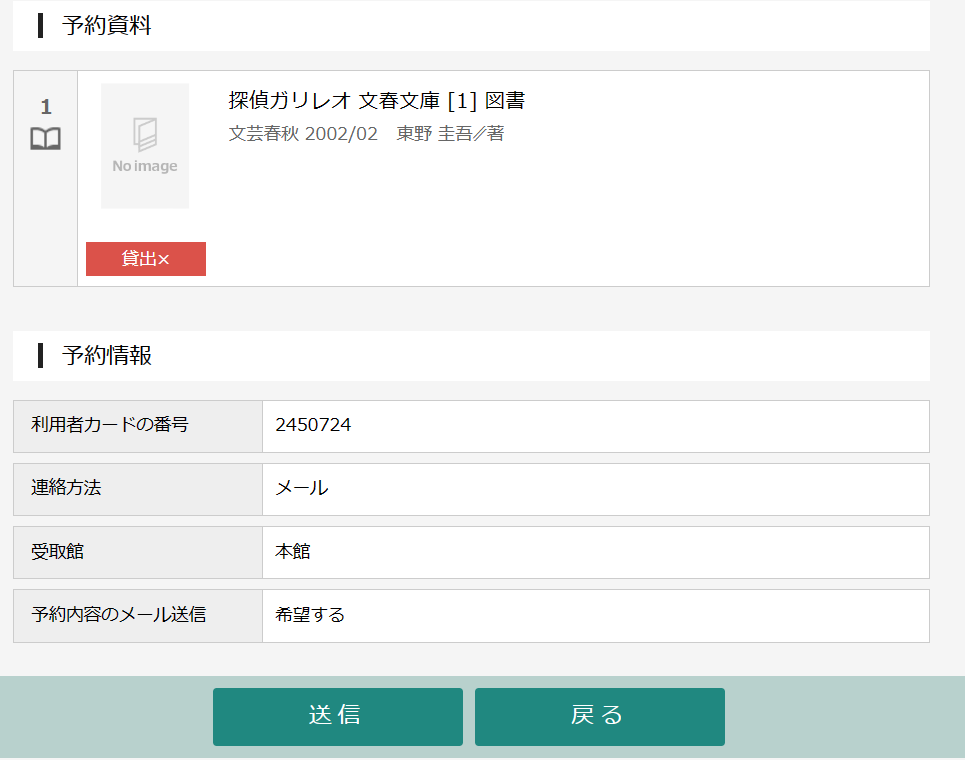Select the 予約内容のメール送信 label cell
965x760 pixels.
click(138, 615)
